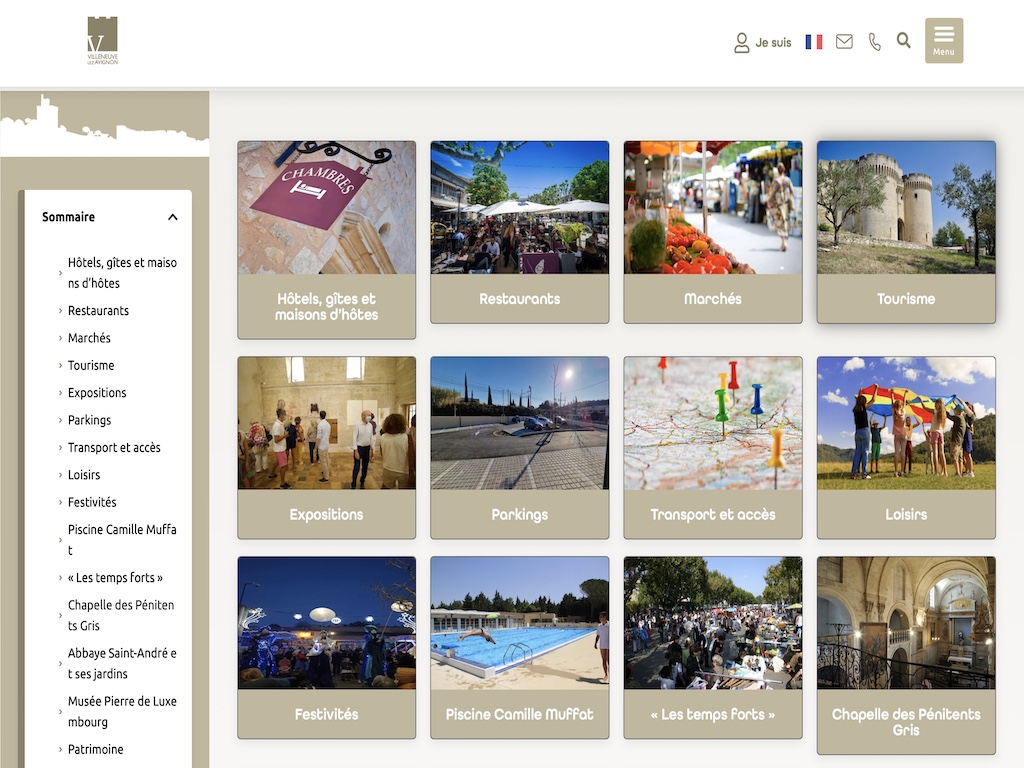Open the Restaurants tile label
The width and height of the screenshot is (1024, 768).
[519, 299]
